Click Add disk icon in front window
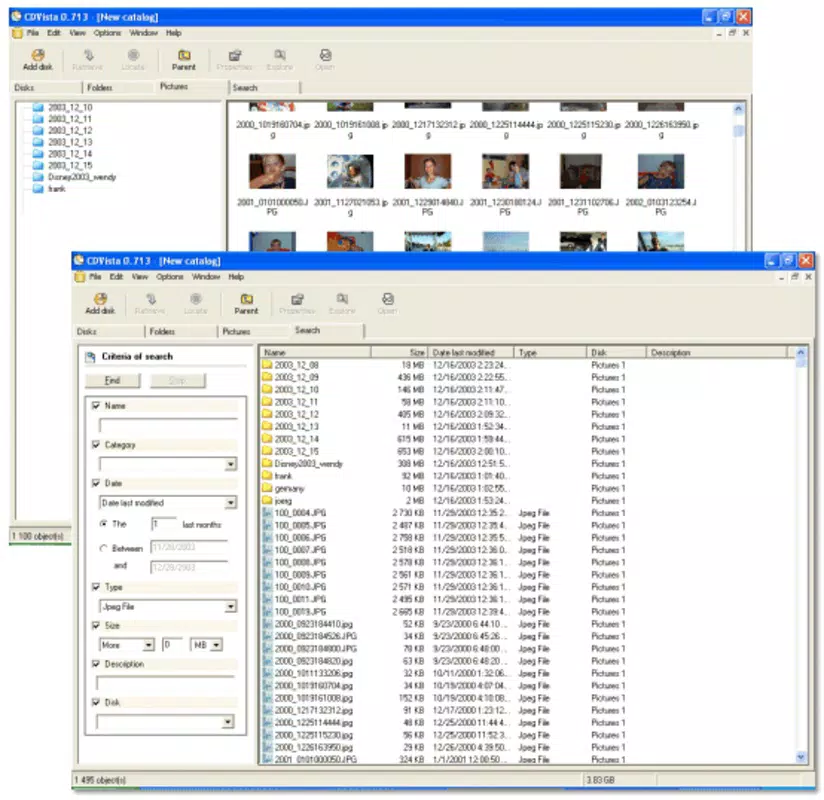Screen dimensions: 824x800 click(100, 299)
